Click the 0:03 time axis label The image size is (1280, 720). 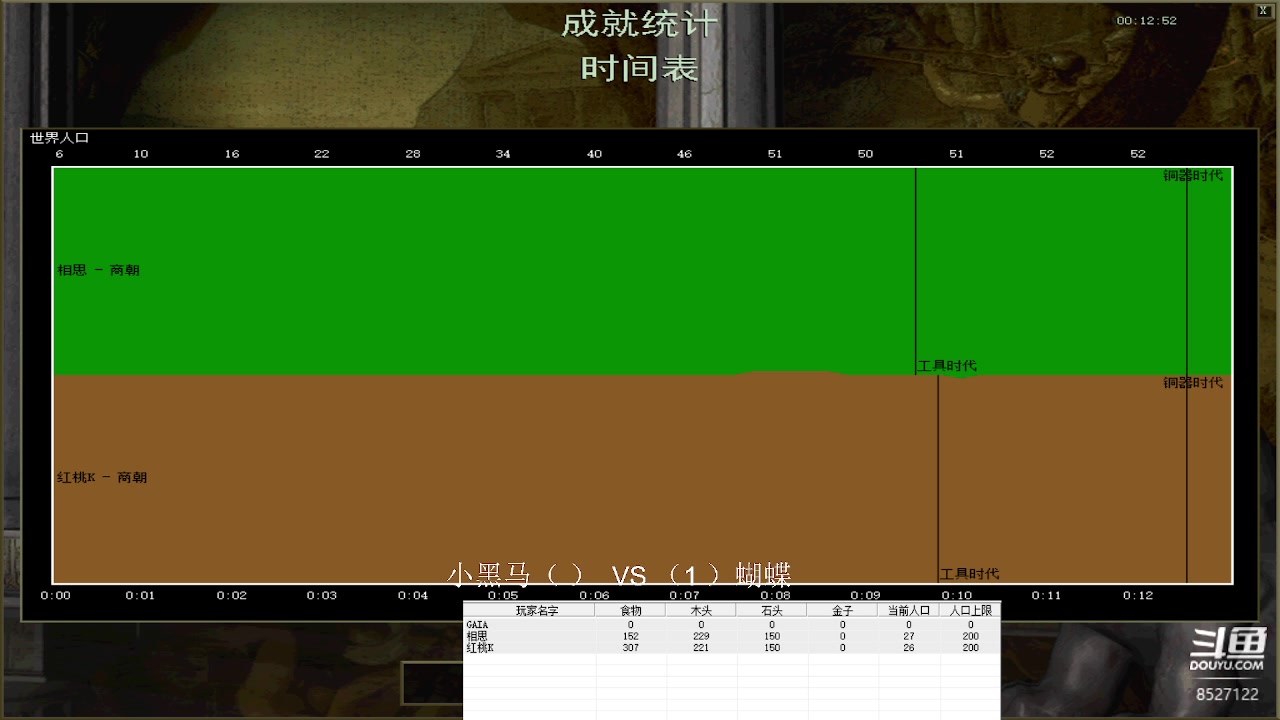322,595
